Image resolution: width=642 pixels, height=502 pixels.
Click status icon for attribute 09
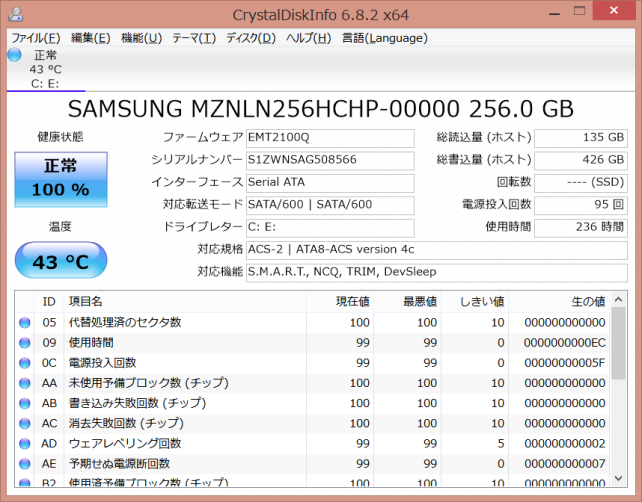[25, 343]
